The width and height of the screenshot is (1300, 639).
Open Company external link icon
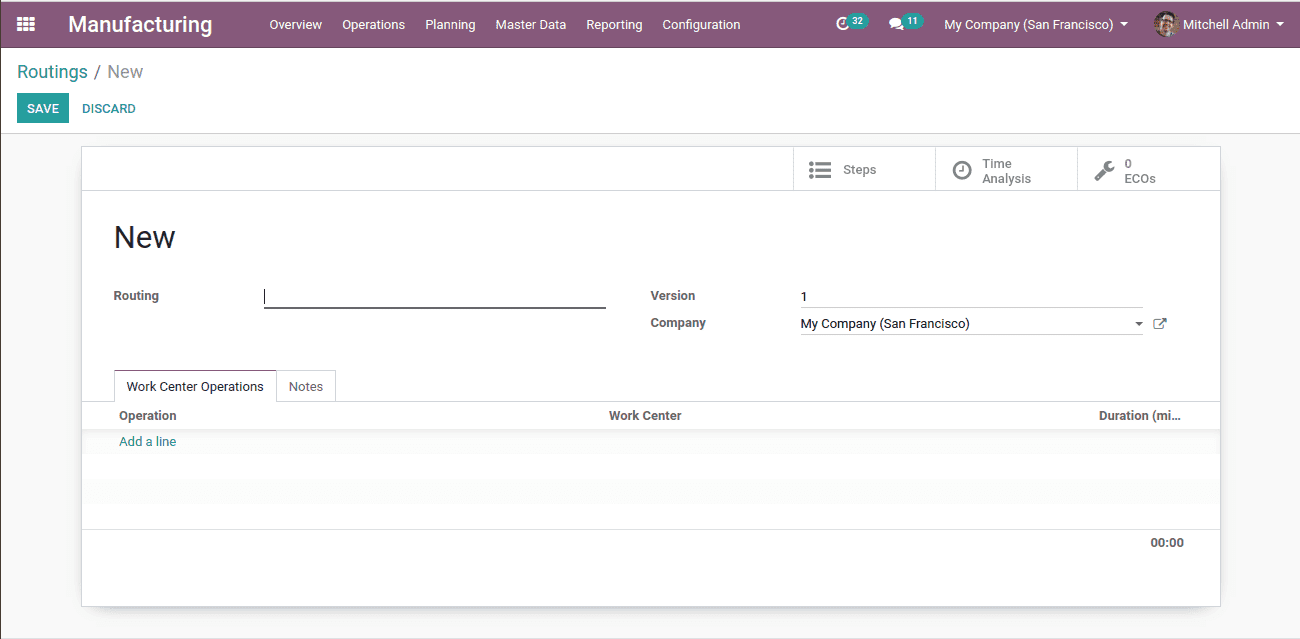[x=1160, y=324]
